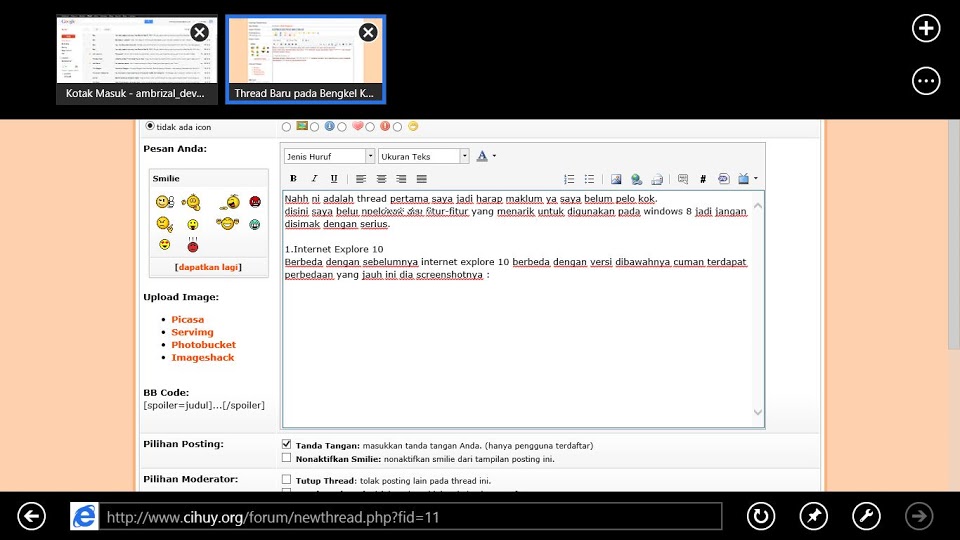
Task: Open the Ukuran Teks size dropdown
Action: 423,156
